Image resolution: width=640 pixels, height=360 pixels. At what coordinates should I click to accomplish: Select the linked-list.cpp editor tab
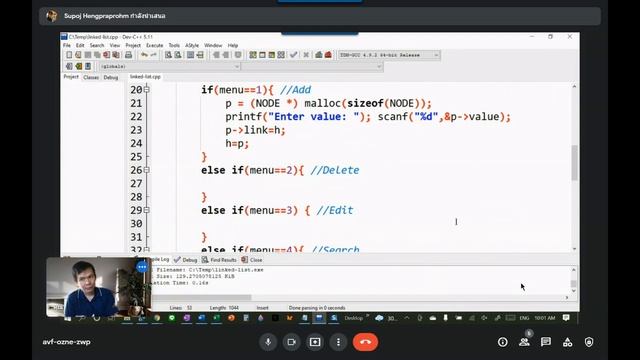tap(145, 77)
